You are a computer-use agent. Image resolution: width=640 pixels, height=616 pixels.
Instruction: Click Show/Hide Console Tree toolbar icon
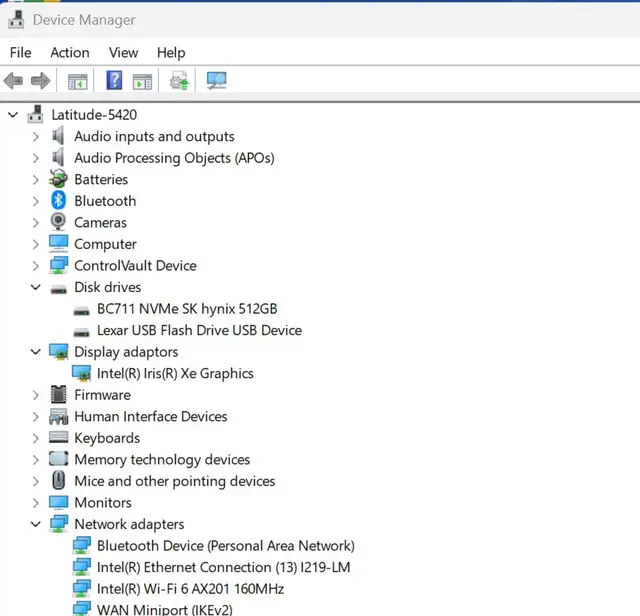pyautogui.click(x=78, y=81)
